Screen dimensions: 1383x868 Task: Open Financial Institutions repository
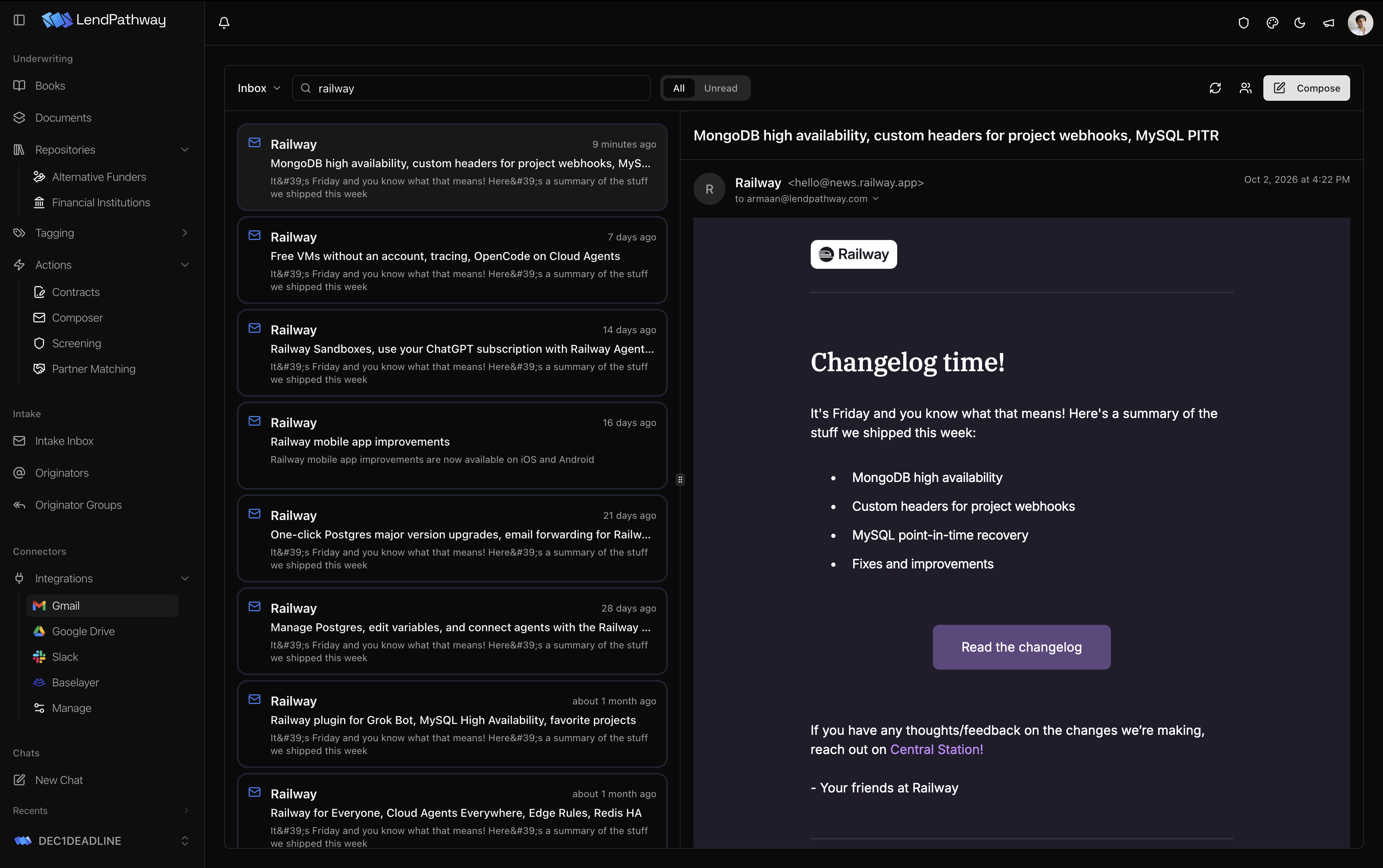coord(100,203)
